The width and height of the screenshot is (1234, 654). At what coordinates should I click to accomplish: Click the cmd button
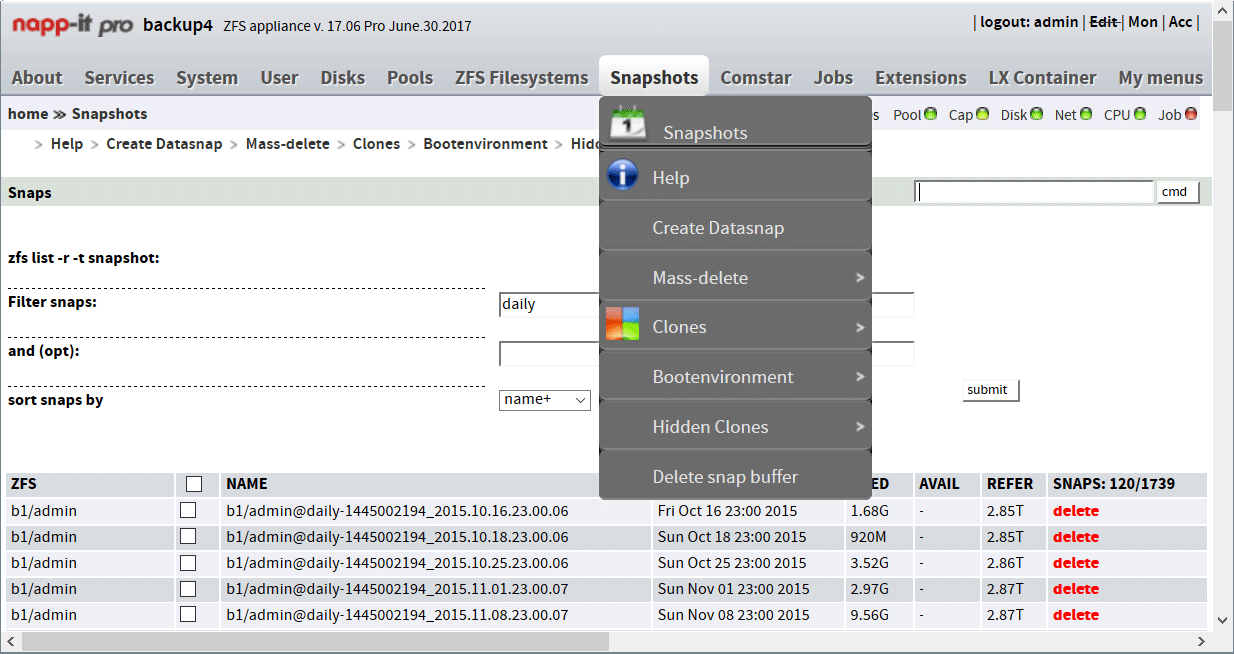click(x=1178, y=192)
